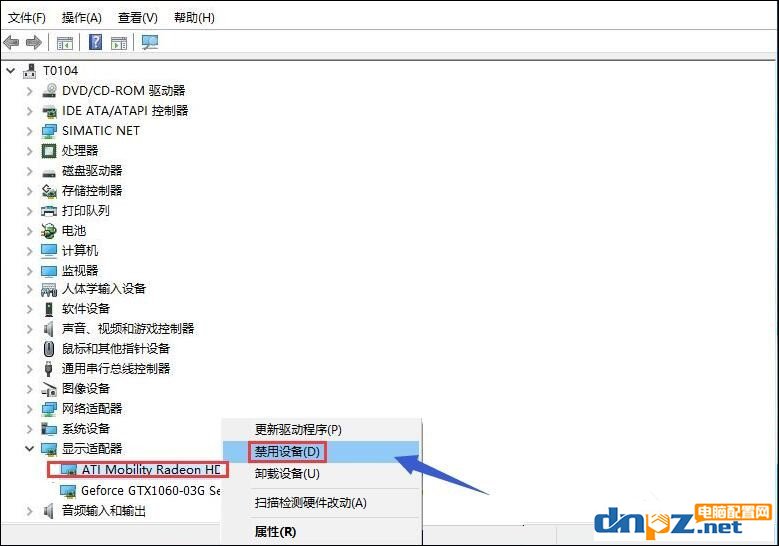Open the 文件(F) menu
Viewport: 779px width, 546px height.
pyautogui.click(x=27, y=18)
